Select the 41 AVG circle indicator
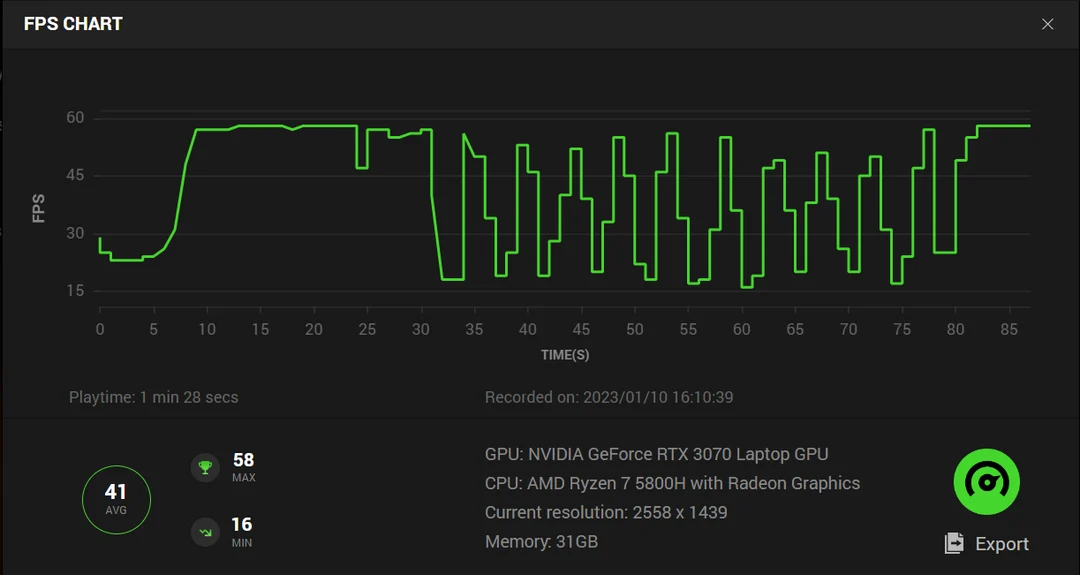This screenshot has height=575, width=1080. (x=116, y=498)
